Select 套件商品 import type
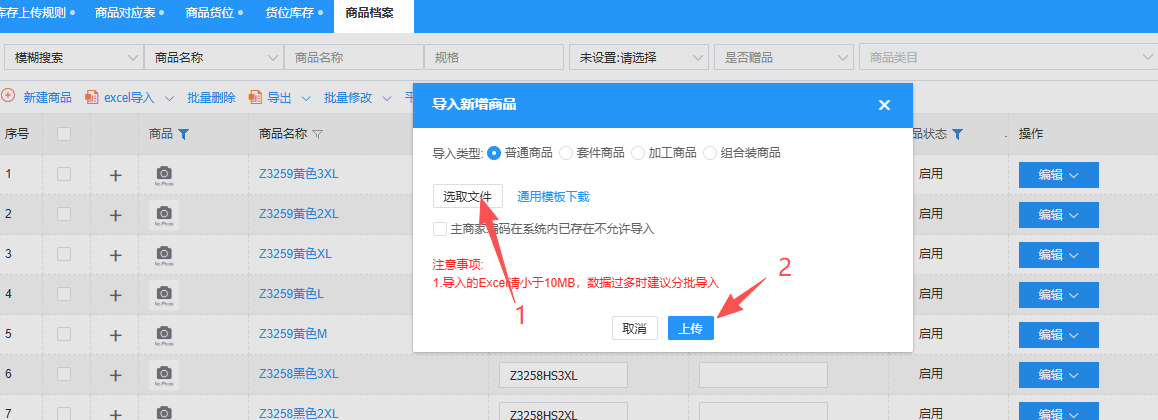This screenshot has width=1158, height=420. (566, 153)
